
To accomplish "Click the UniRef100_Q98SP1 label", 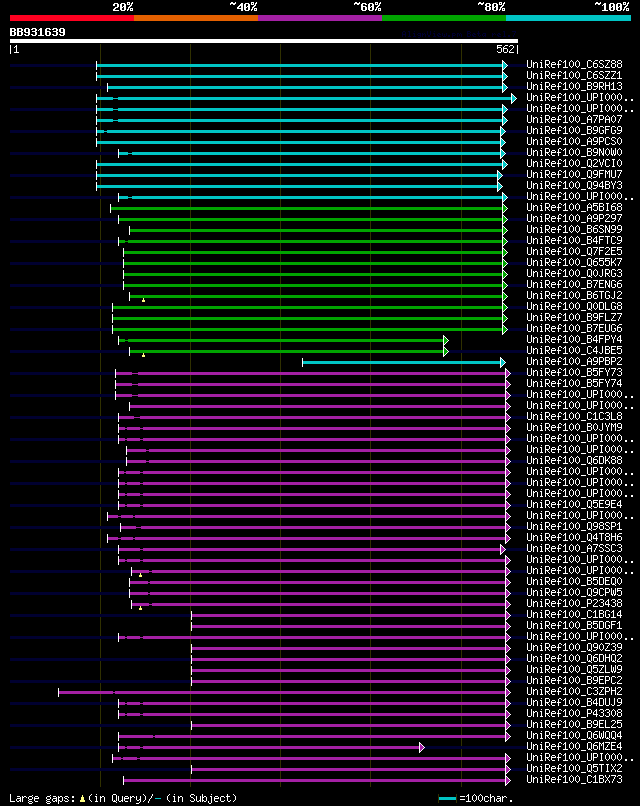I will click(574, 526).
